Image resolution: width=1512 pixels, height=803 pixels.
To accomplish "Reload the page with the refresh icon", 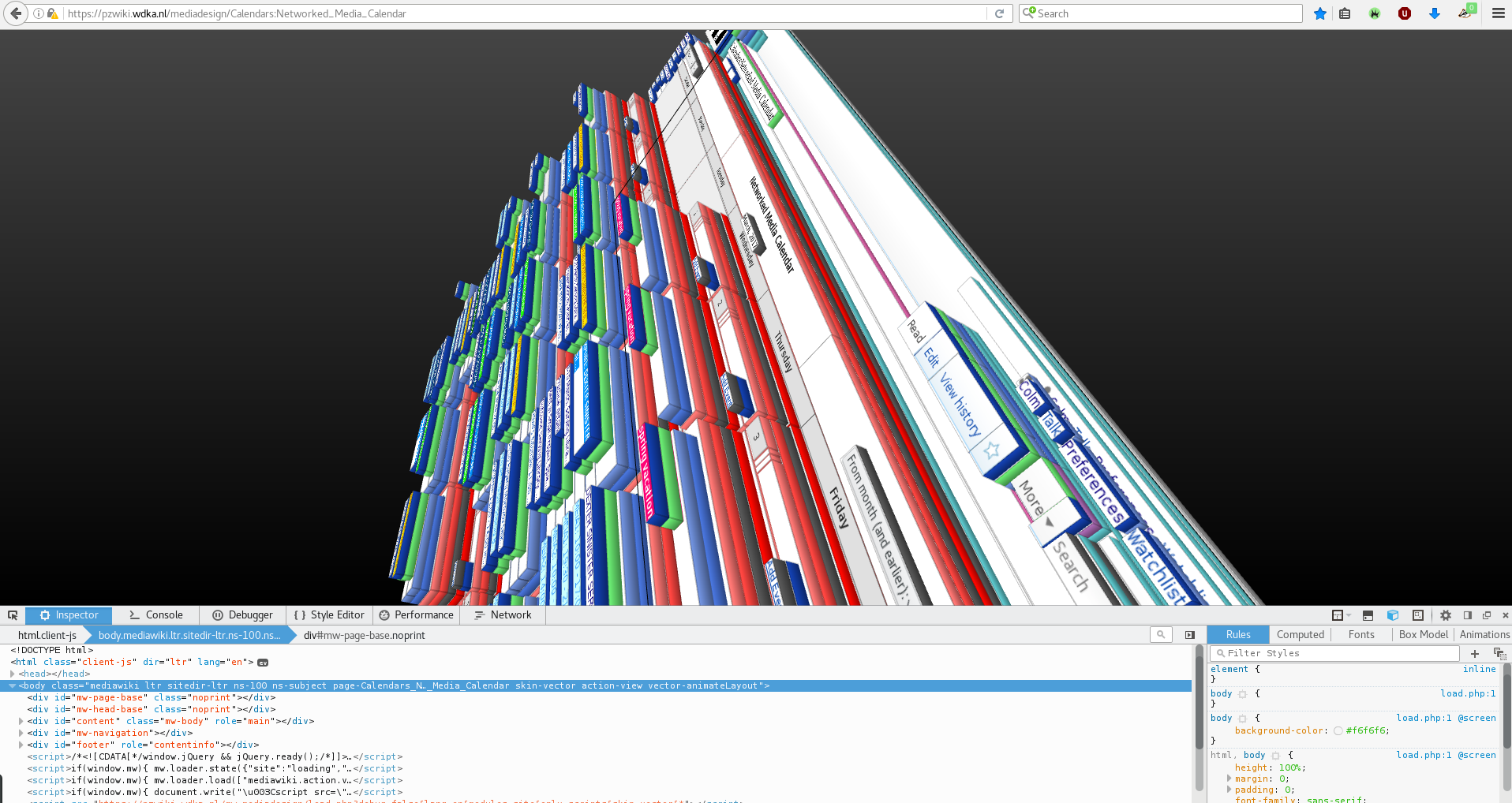I will 998,13.
